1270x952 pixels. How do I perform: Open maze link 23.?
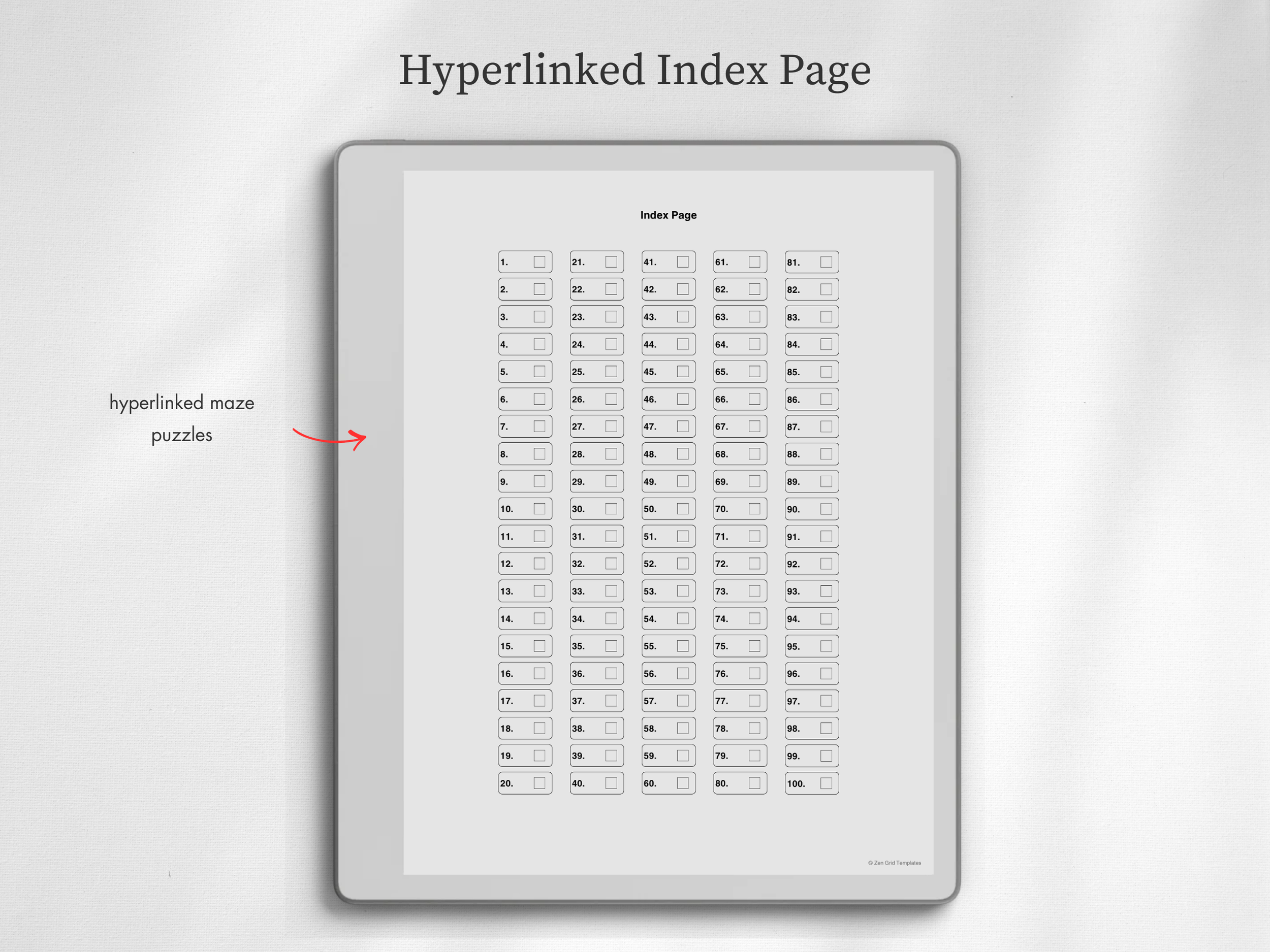coord(596,317)
